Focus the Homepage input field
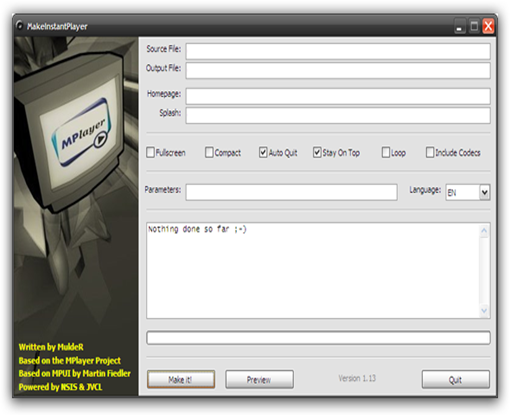The height and width of the screenshot is (415, 510). coord(338,96)
